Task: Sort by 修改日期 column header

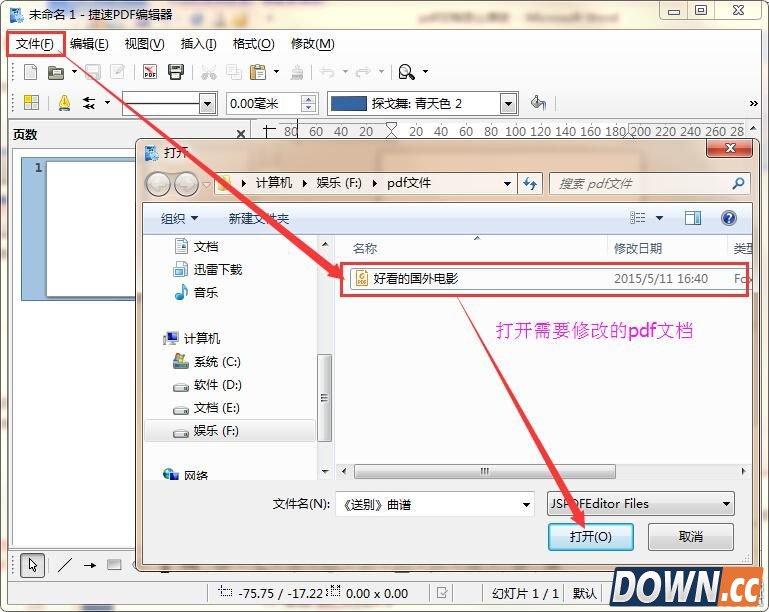Action: pos(638,249)
